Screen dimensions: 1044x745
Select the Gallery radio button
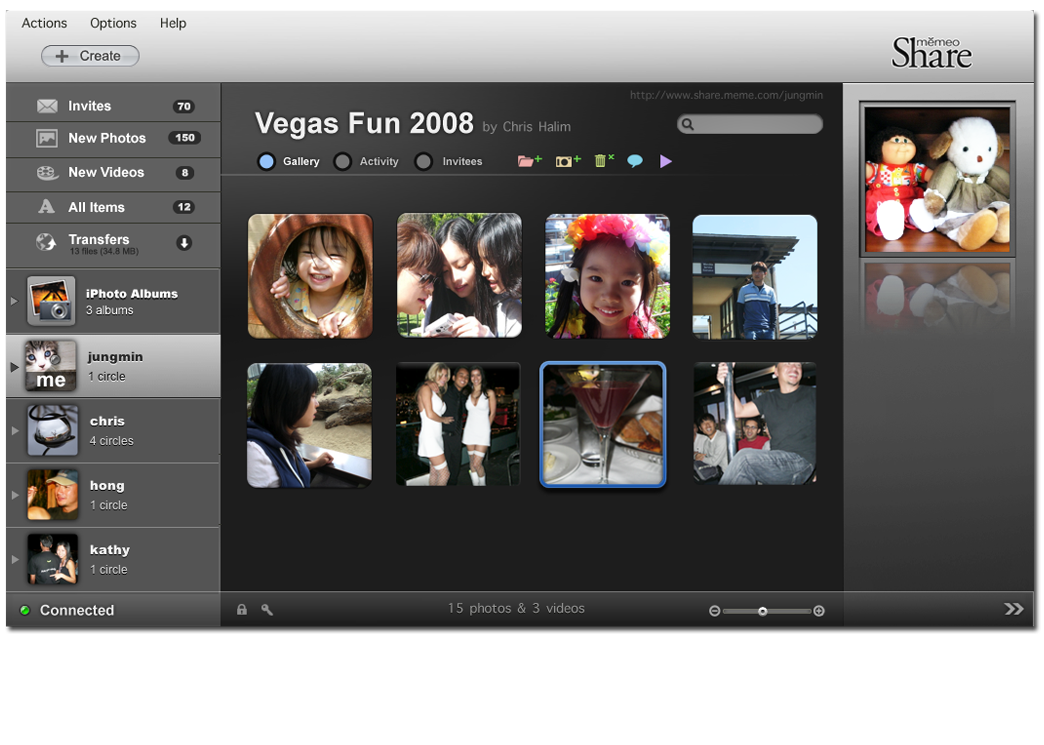tap(266, 161)
